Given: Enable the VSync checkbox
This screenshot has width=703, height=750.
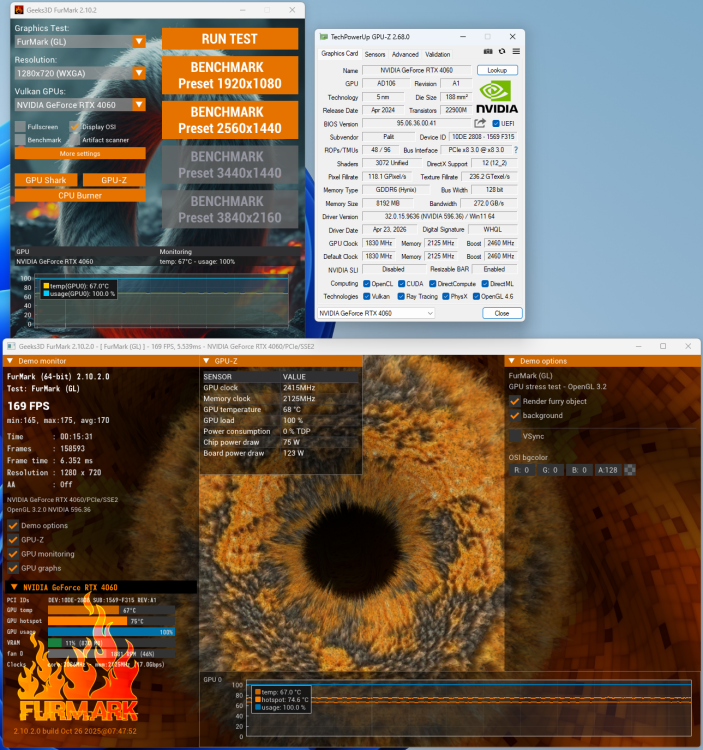Looking at the screenshot, I should (x=515, y=436).
